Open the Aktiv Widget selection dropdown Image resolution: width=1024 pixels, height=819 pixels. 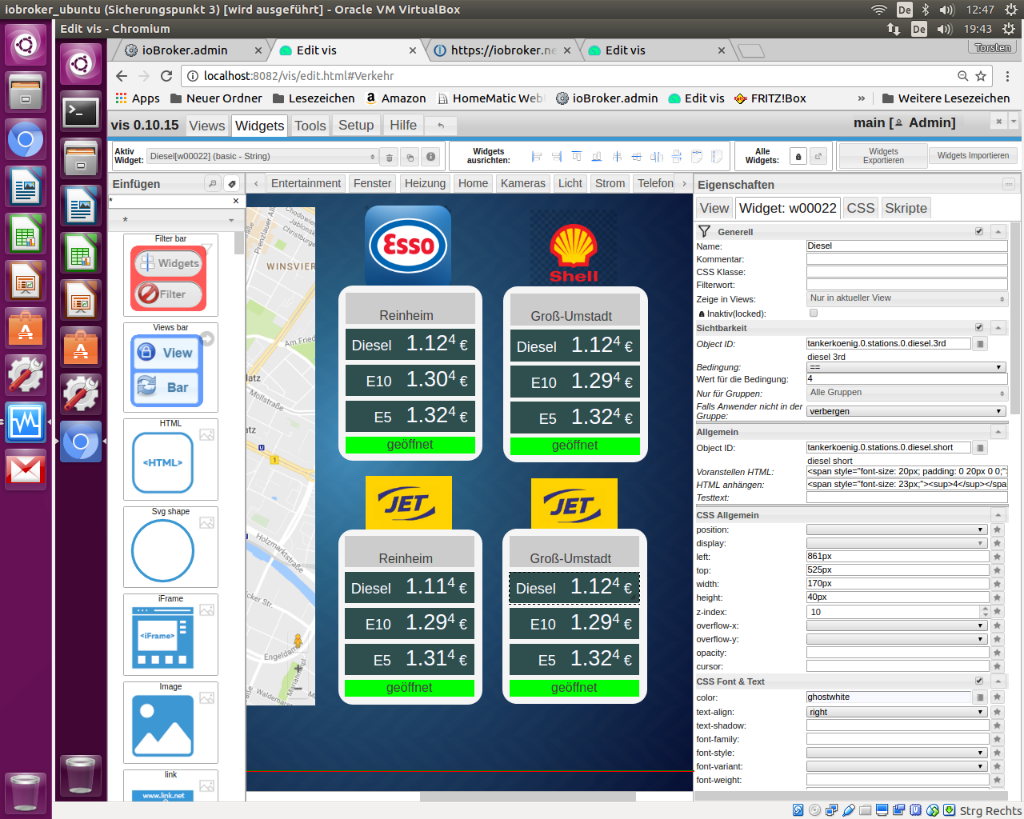click(x=261, y=157)
